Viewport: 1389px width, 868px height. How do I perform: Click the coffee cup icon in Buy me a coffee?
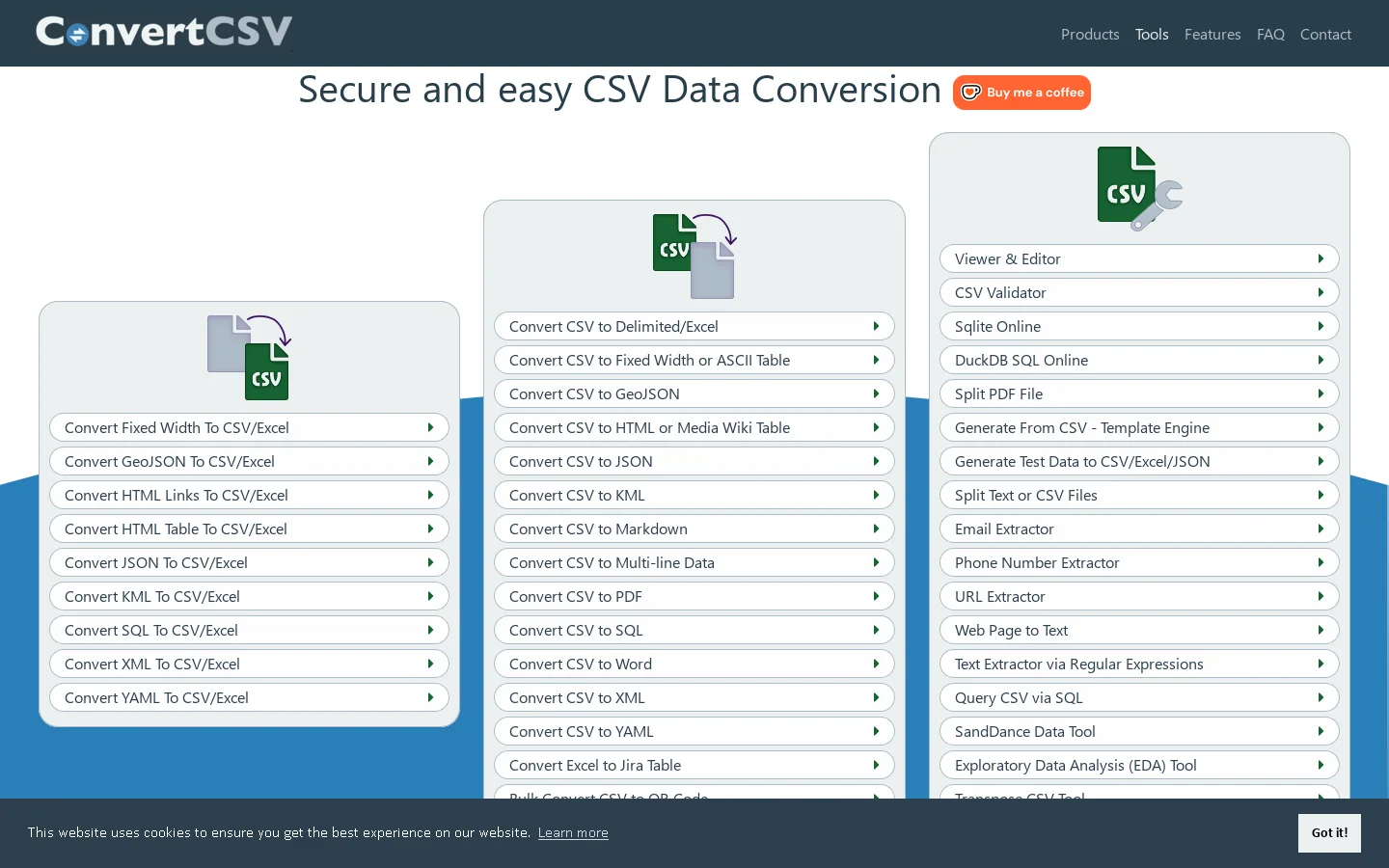(970, 93)
